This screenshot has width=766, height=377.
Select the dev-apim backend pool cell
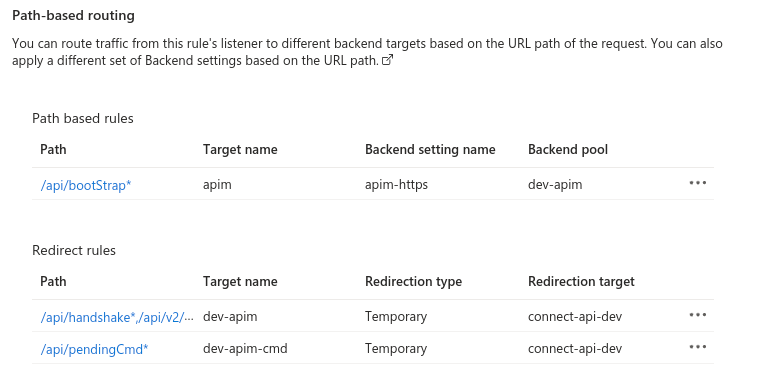[555, 185]
